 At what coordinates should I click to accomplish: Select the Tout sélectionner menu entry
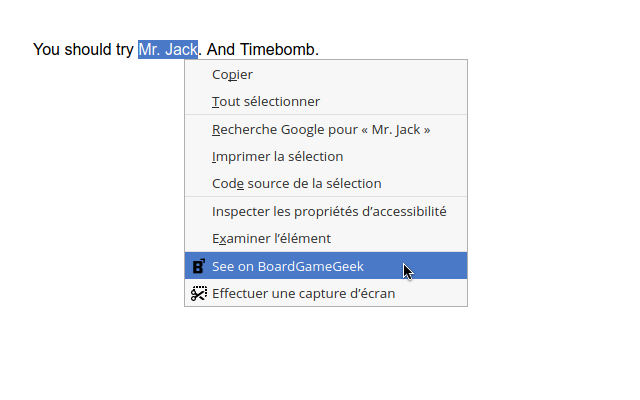click(x=266, y=101)
